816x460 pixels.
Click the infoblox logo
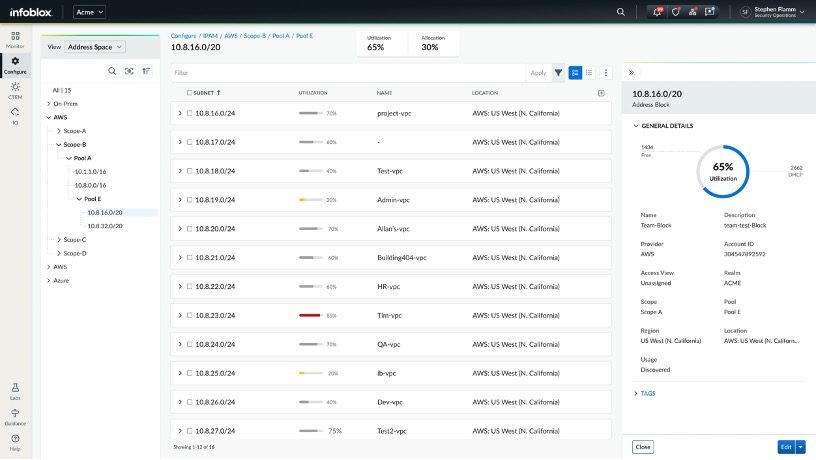click(30, 12)
